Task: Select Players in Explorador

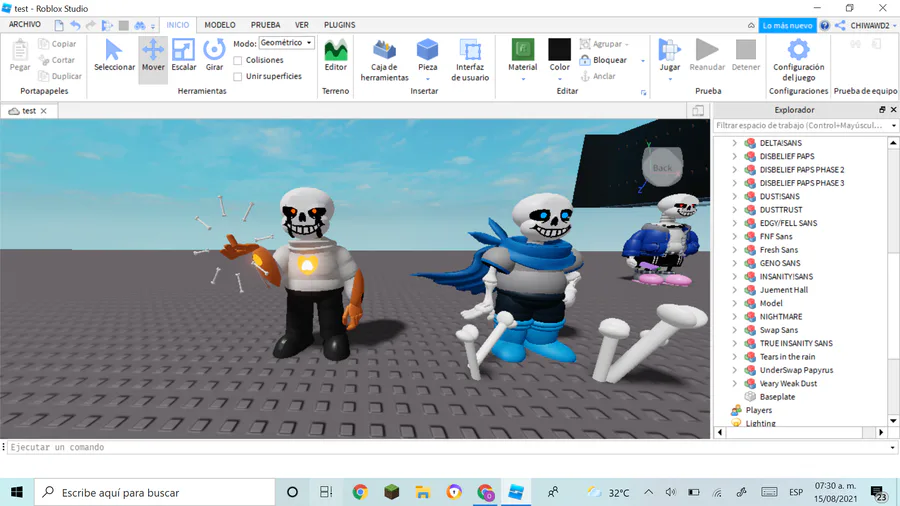Action: click(758, 410)
